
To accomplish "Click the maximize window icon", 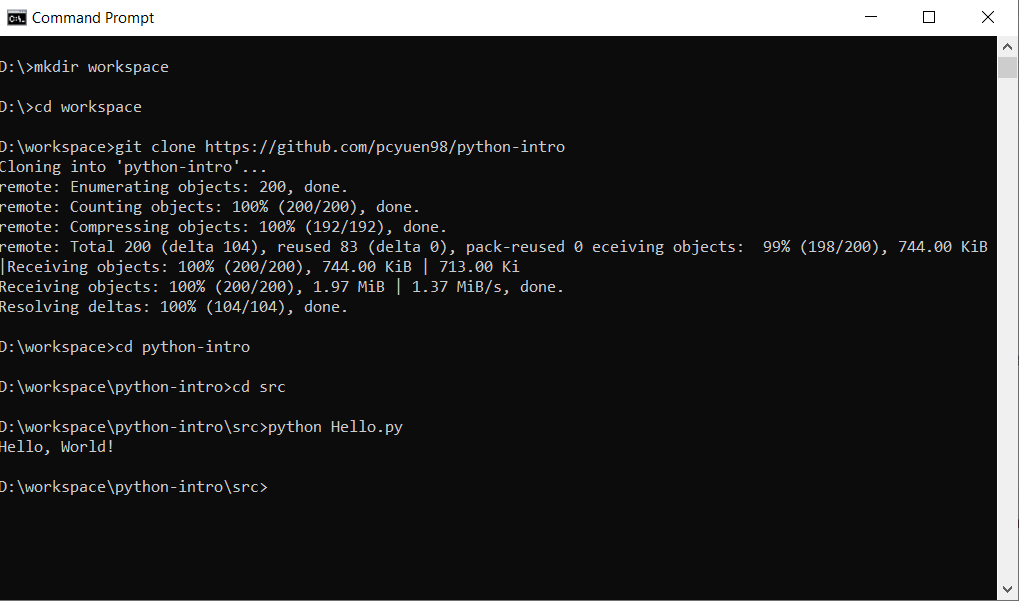I will click(x=930, y=17).
